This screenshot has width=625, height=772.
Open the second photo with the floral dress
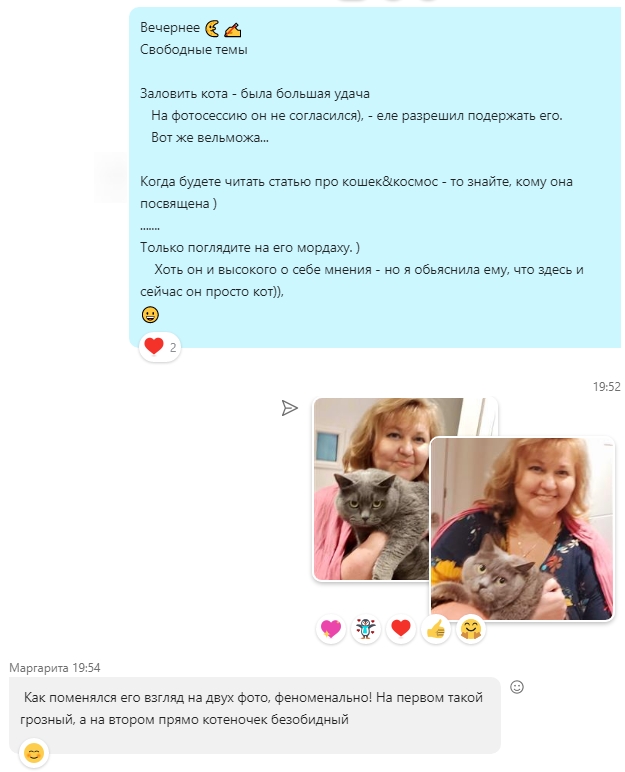(x=522, y=529)
